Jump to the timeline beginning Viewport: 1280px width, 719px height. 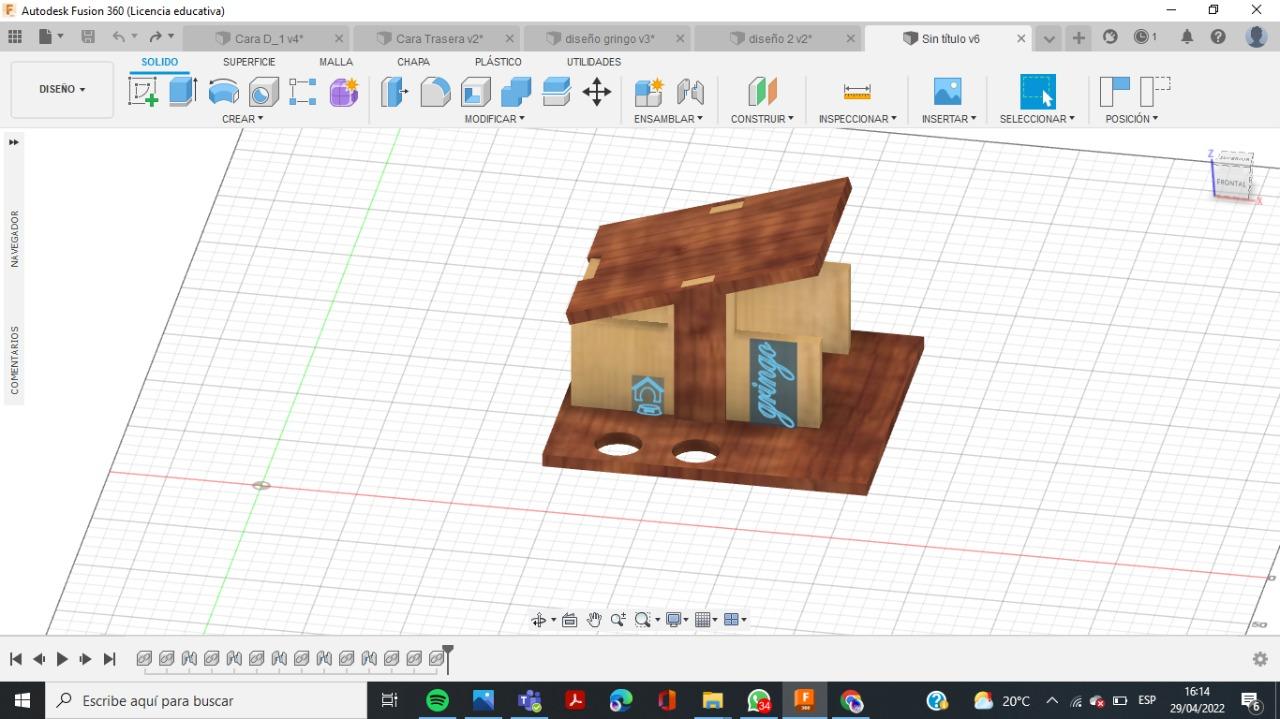16,659
